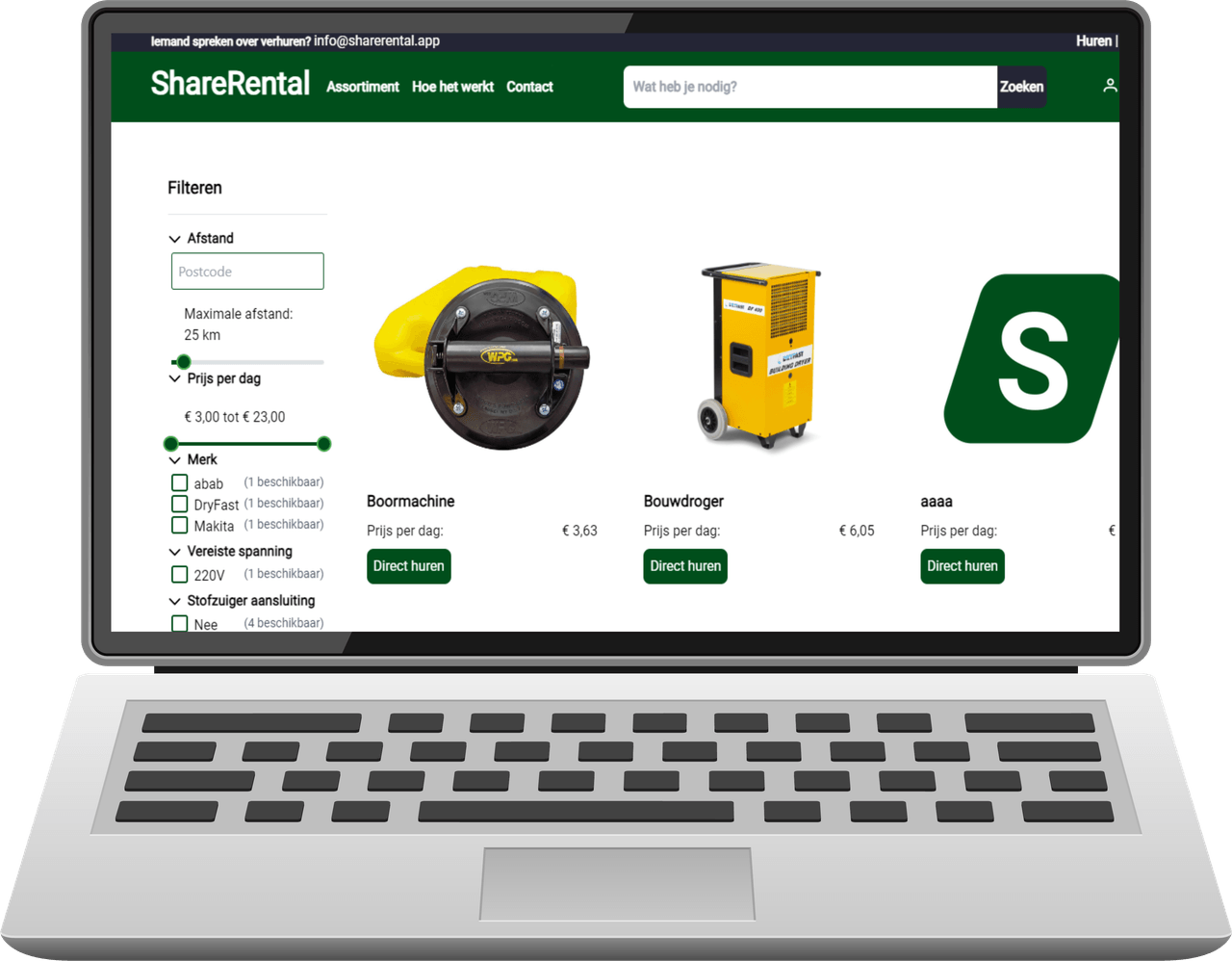Click Direct huren for Boormachine

409,566
